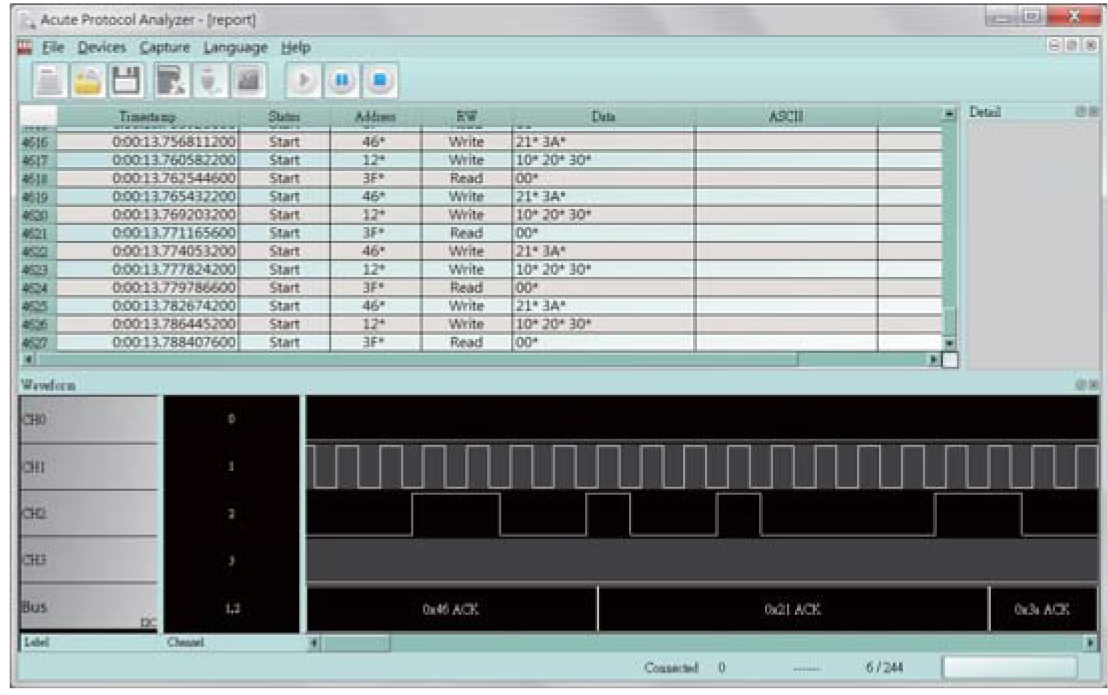Open the Devices menu

click(102, 47)
